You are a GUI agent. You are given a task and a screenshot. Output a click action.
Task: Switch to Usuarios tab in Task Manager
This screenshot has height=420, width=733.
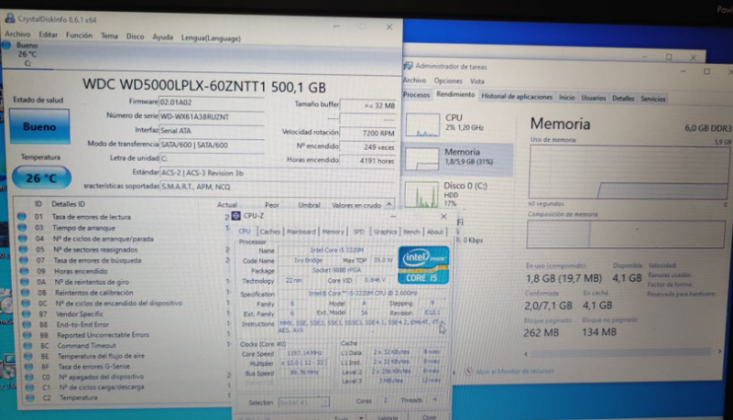tap(593, 98)
